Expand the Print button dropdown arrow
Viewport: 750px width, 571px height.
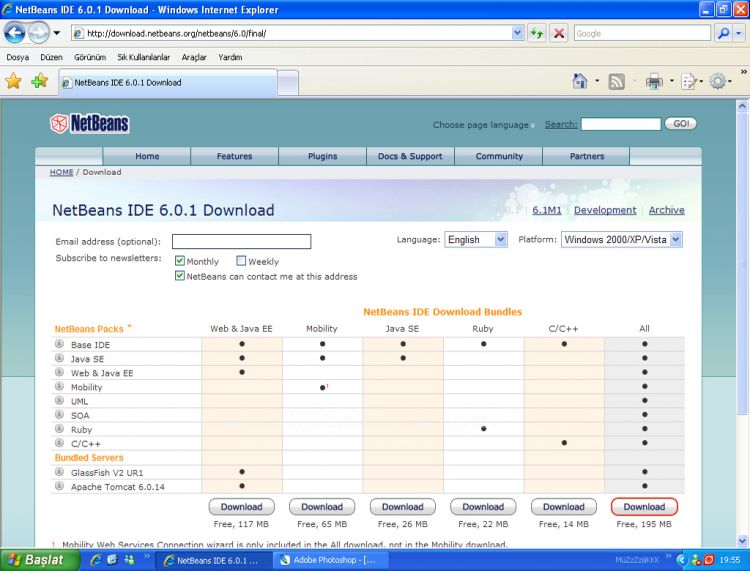(672, 81)
